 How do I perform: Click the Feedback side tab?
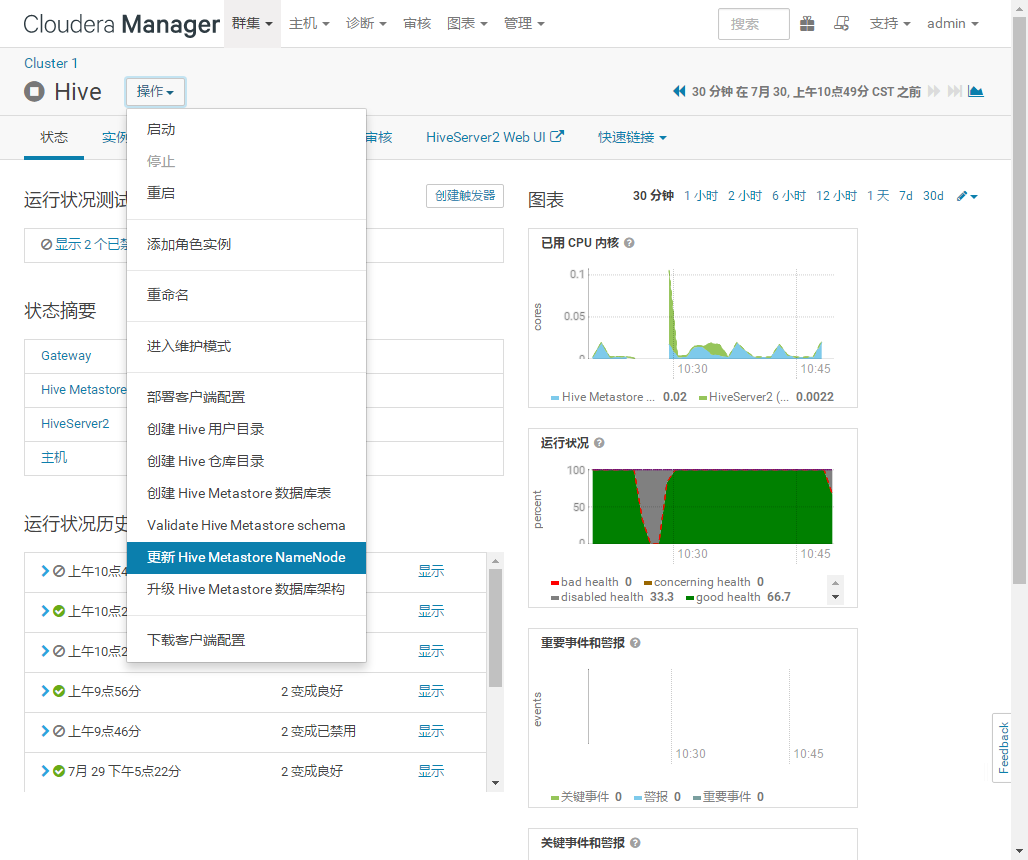click(x=1003, y=747)
